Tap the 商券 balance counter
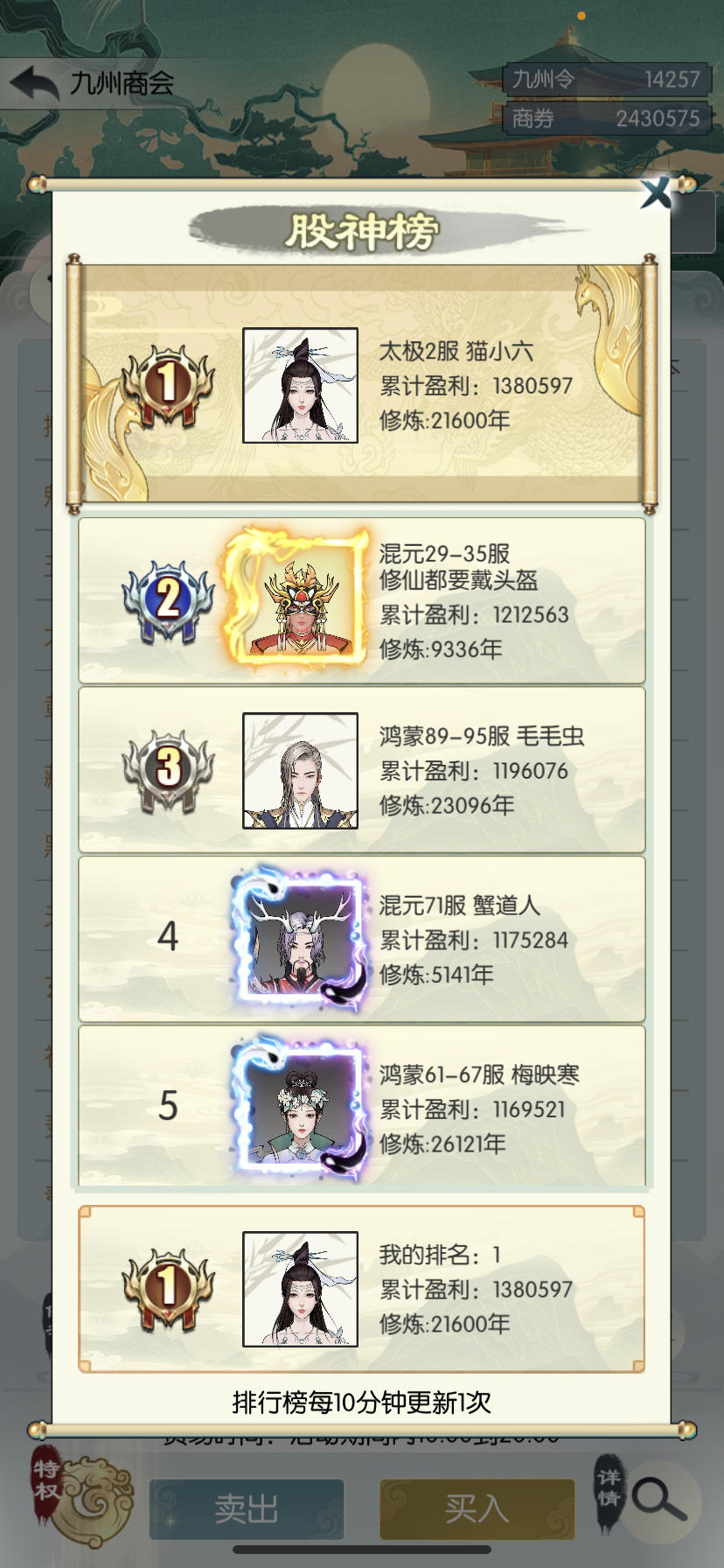The height and width of the screenshot is (1568, 724). [607, 118]
